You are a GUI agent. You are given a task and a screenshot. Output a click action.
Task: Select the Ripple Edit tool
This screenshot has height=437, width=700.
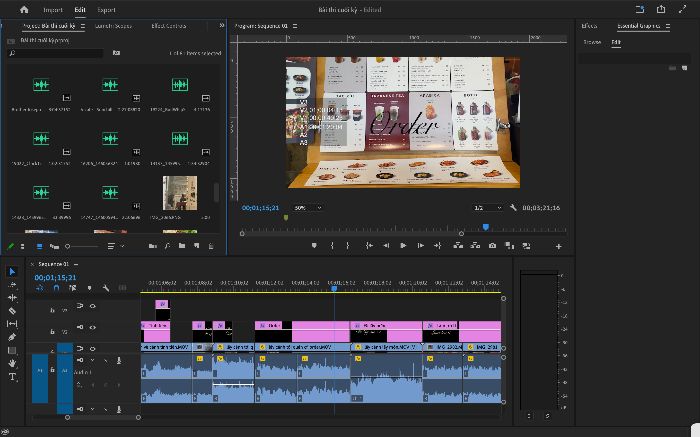[x=12, y=298]
